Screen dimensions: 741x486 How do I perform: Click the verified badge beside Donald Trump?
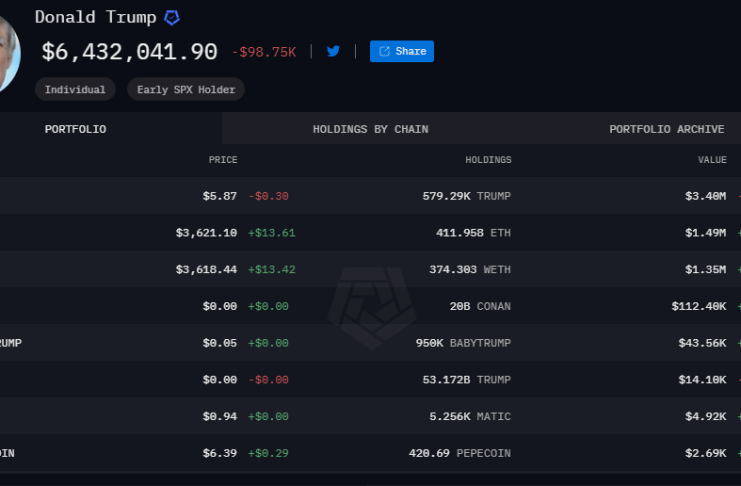(172, 18)
